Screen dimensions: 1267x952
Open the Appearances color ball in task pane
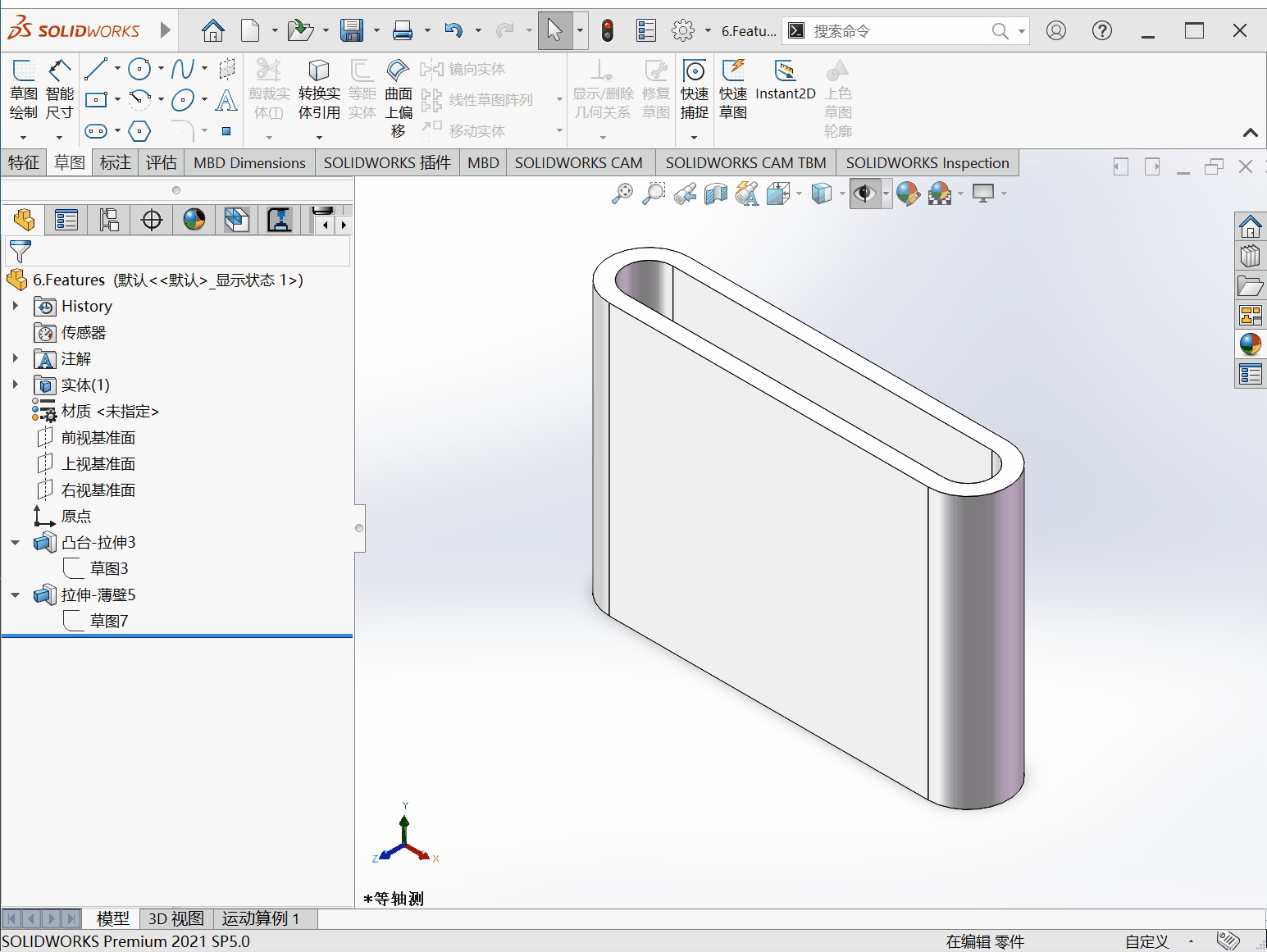[1250, 344]
